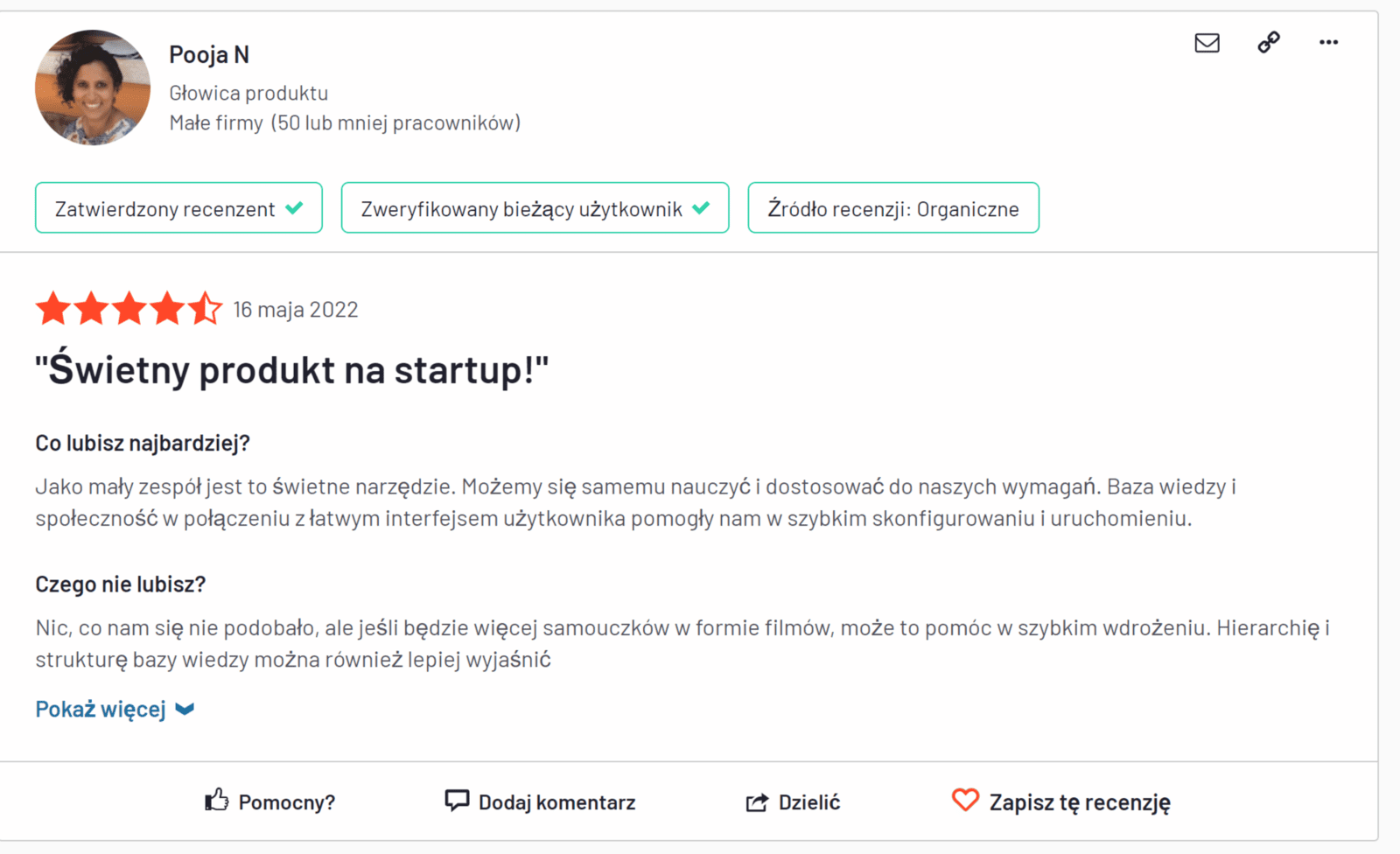Viewport: 1400px width, 854px height.
Task: Click the Źródło recenzji: Organiczne badge
Action: tap(893, 208)
